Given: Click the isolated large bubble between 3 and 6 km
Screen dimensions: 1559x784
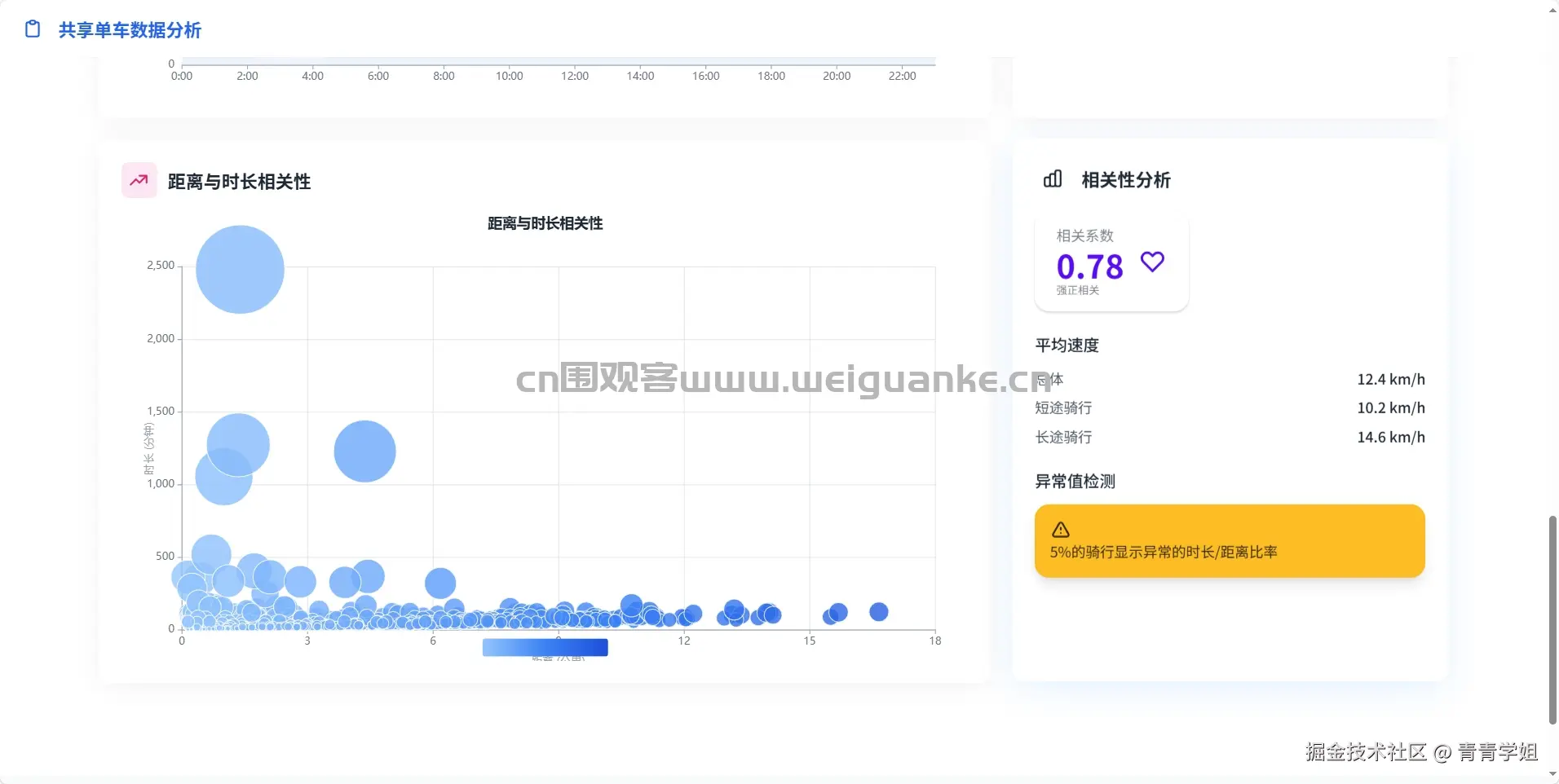Looking at the screenshot, I should coord(364,451).
